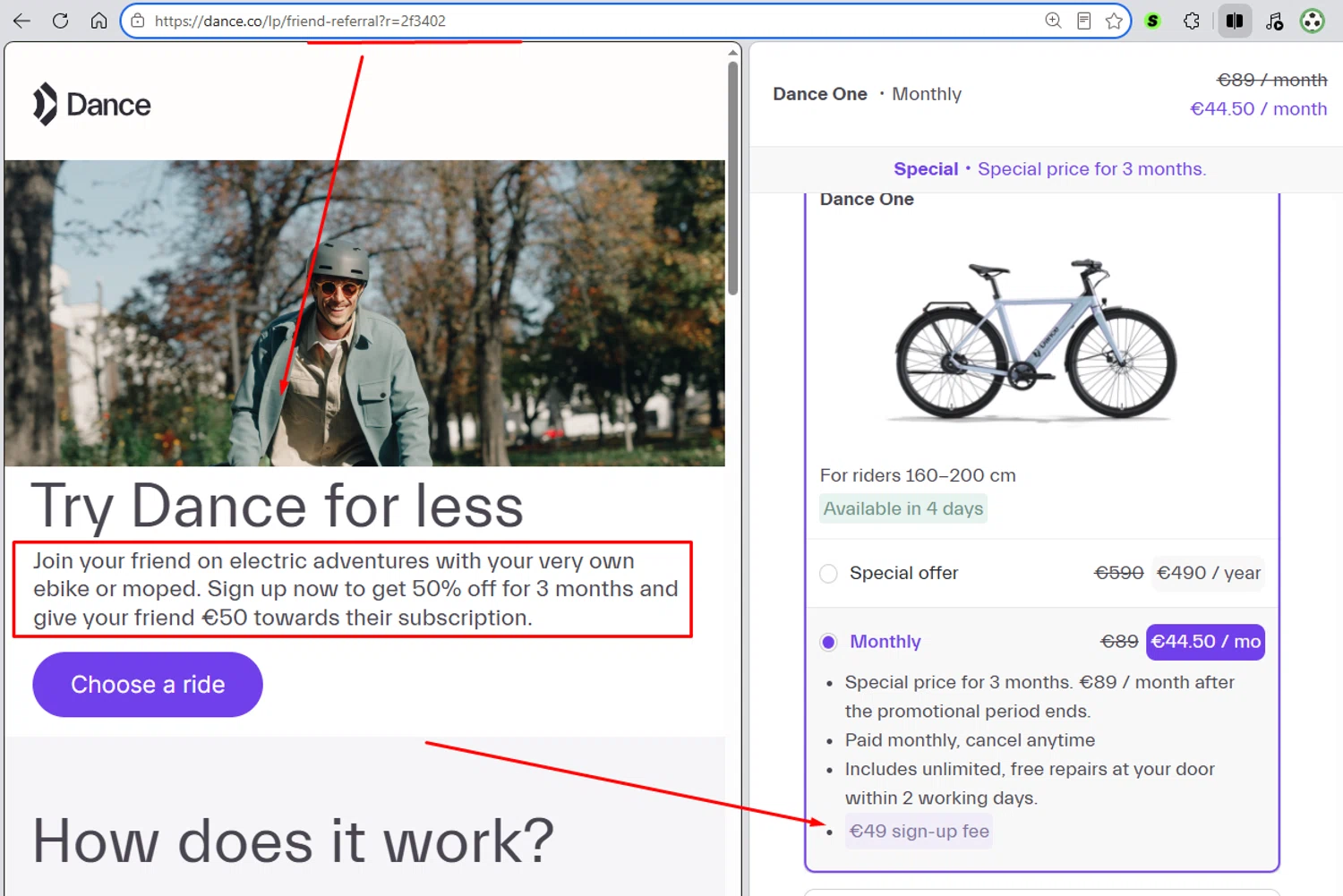Reload the page with the refresh icon
1343x896 pixels.
60,21
